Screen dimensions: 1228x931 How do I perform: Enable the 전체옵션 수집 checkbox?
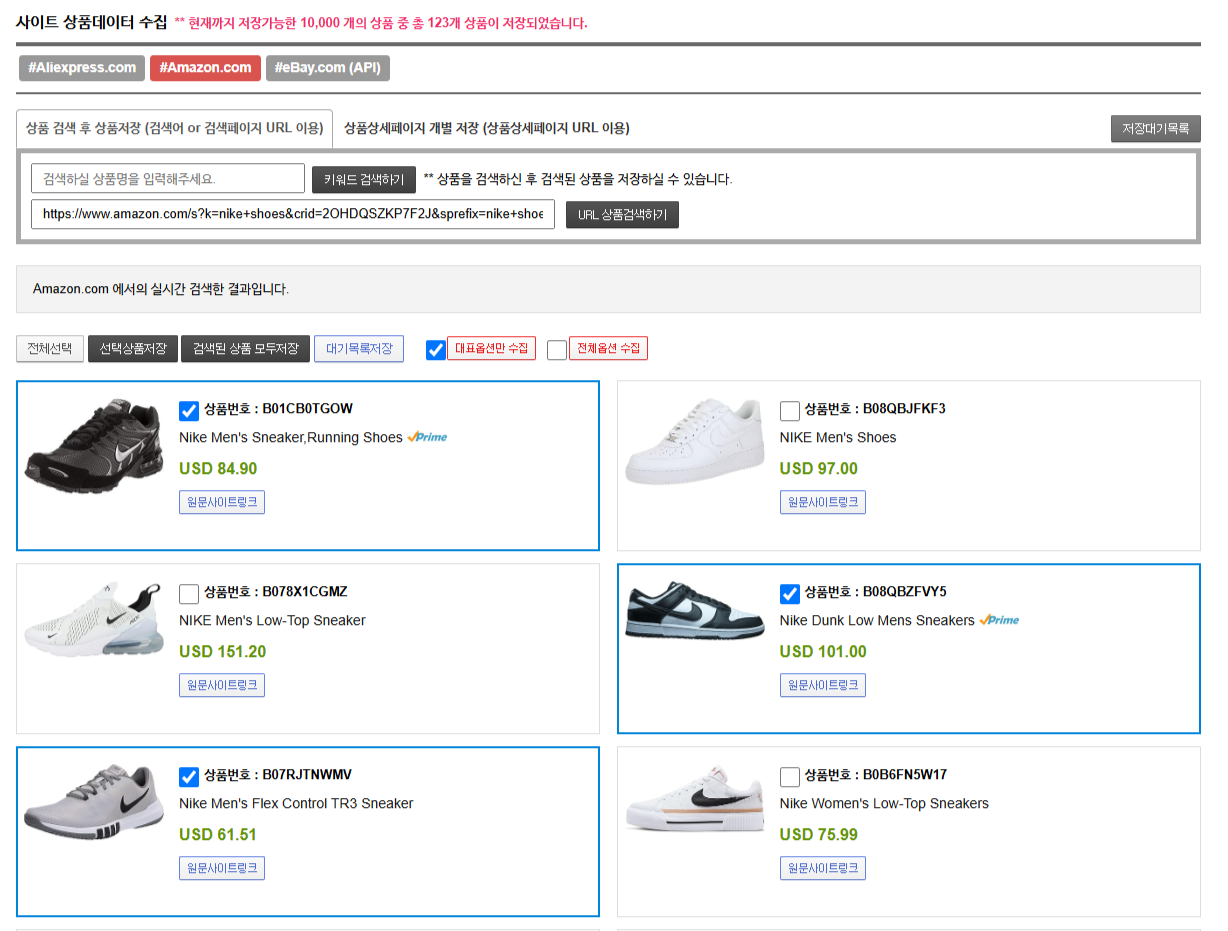(557, 350)
